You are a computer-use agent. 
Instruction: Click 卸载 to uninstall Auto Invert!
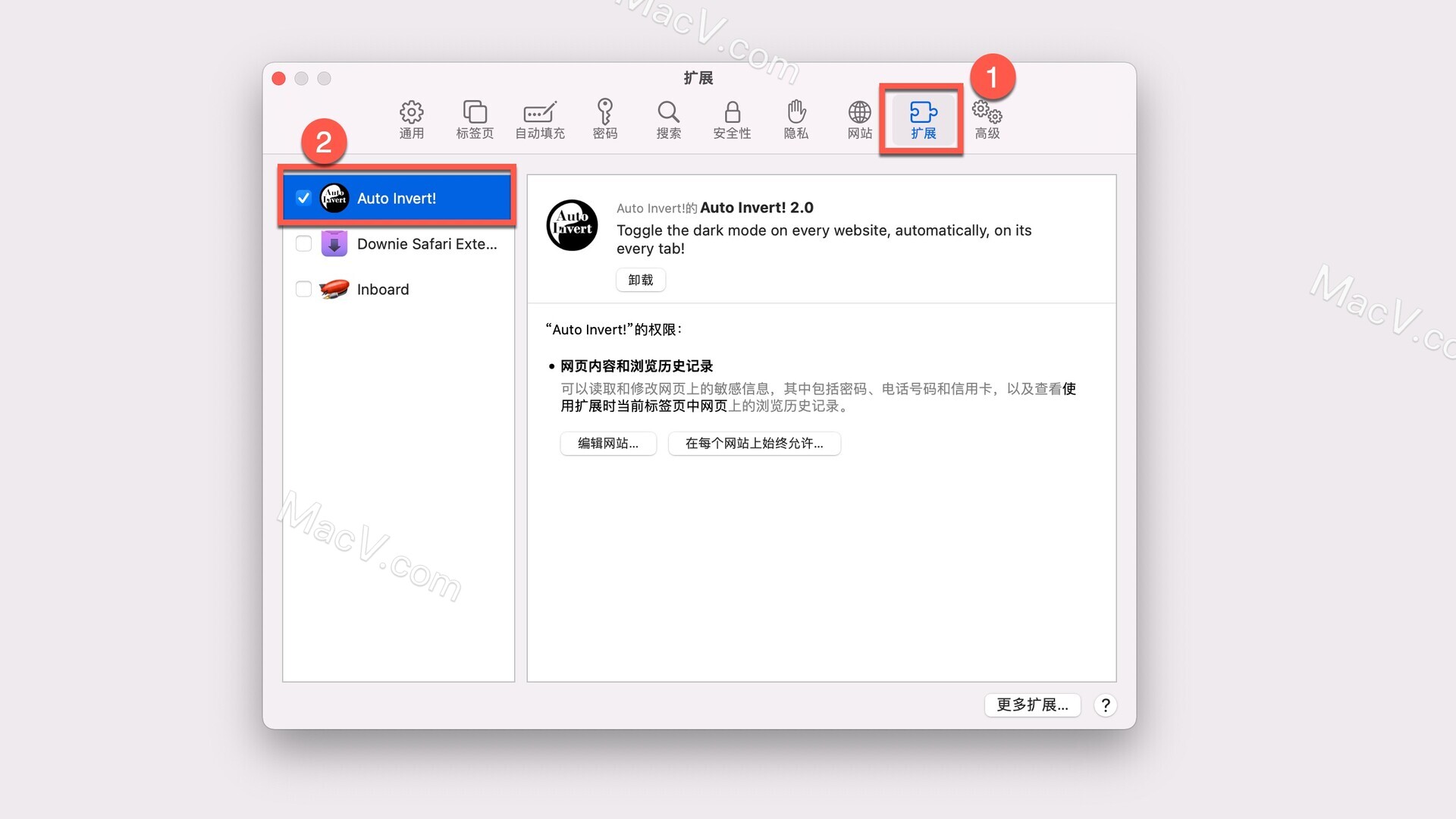click(639, 279)
